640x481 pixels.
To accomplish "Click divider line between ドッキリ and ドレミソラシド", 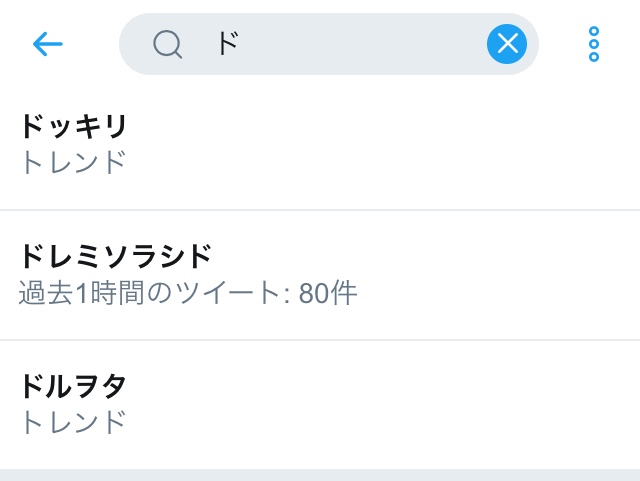I will 320,210.
